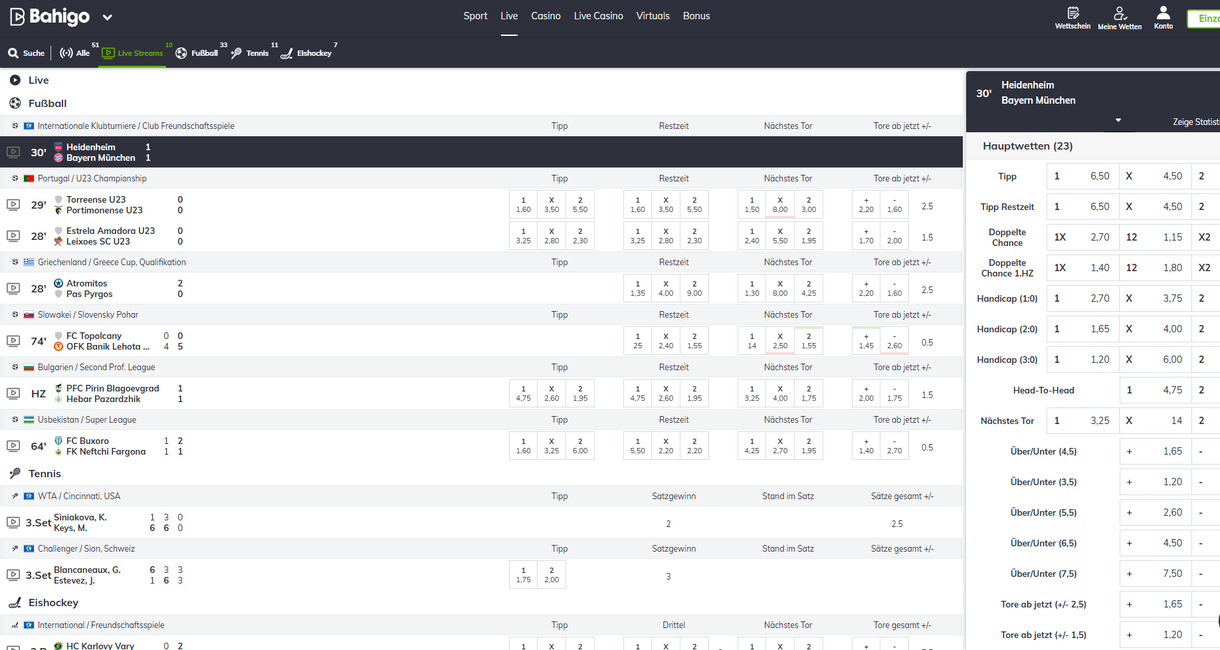Open WTA / Cincinnati, USA tournament
This screenshot has width=1220, height=650.
(79, 496)
